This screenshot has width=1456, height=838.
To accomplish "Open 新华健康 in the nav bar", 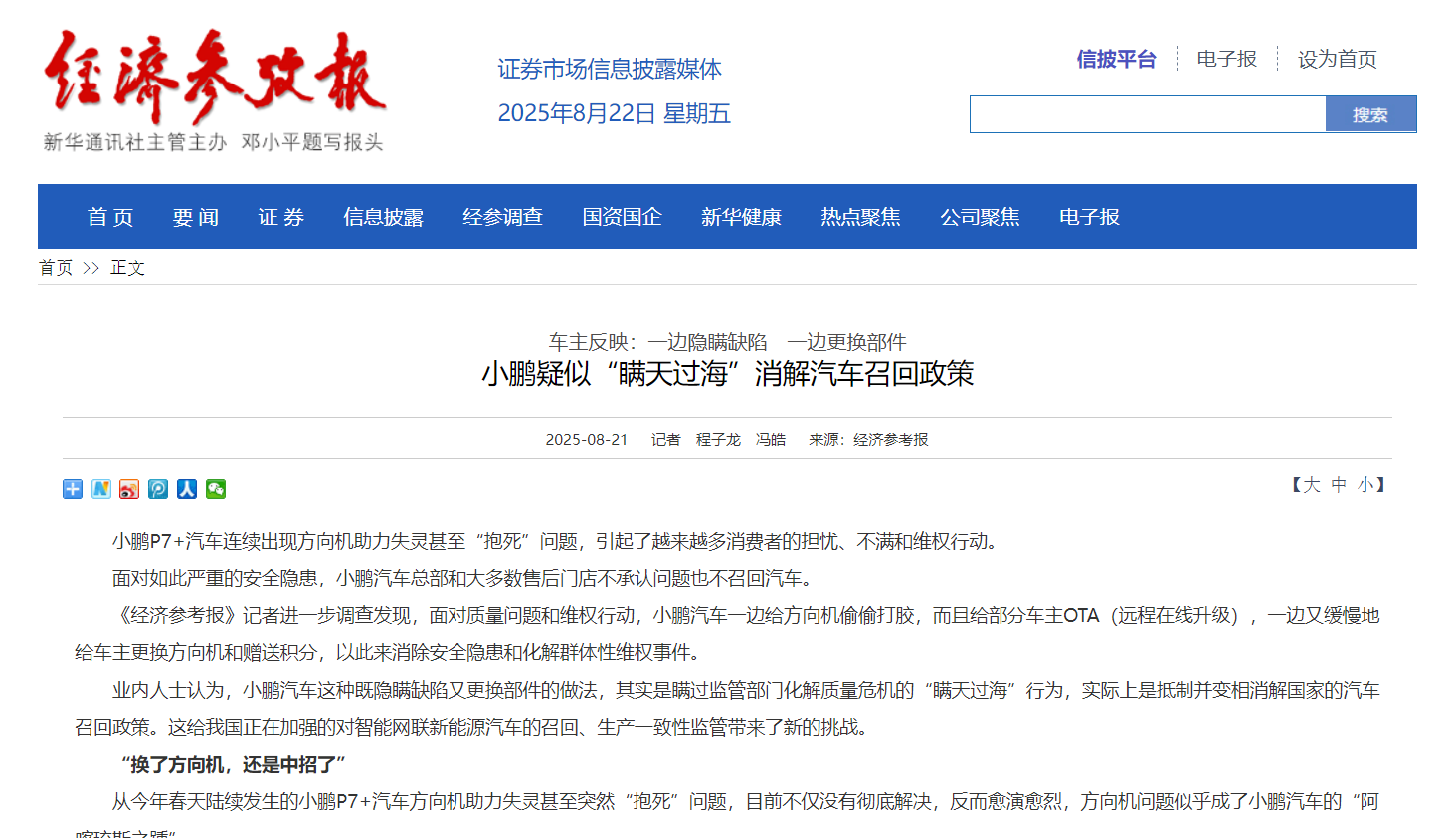I will 741,217.
